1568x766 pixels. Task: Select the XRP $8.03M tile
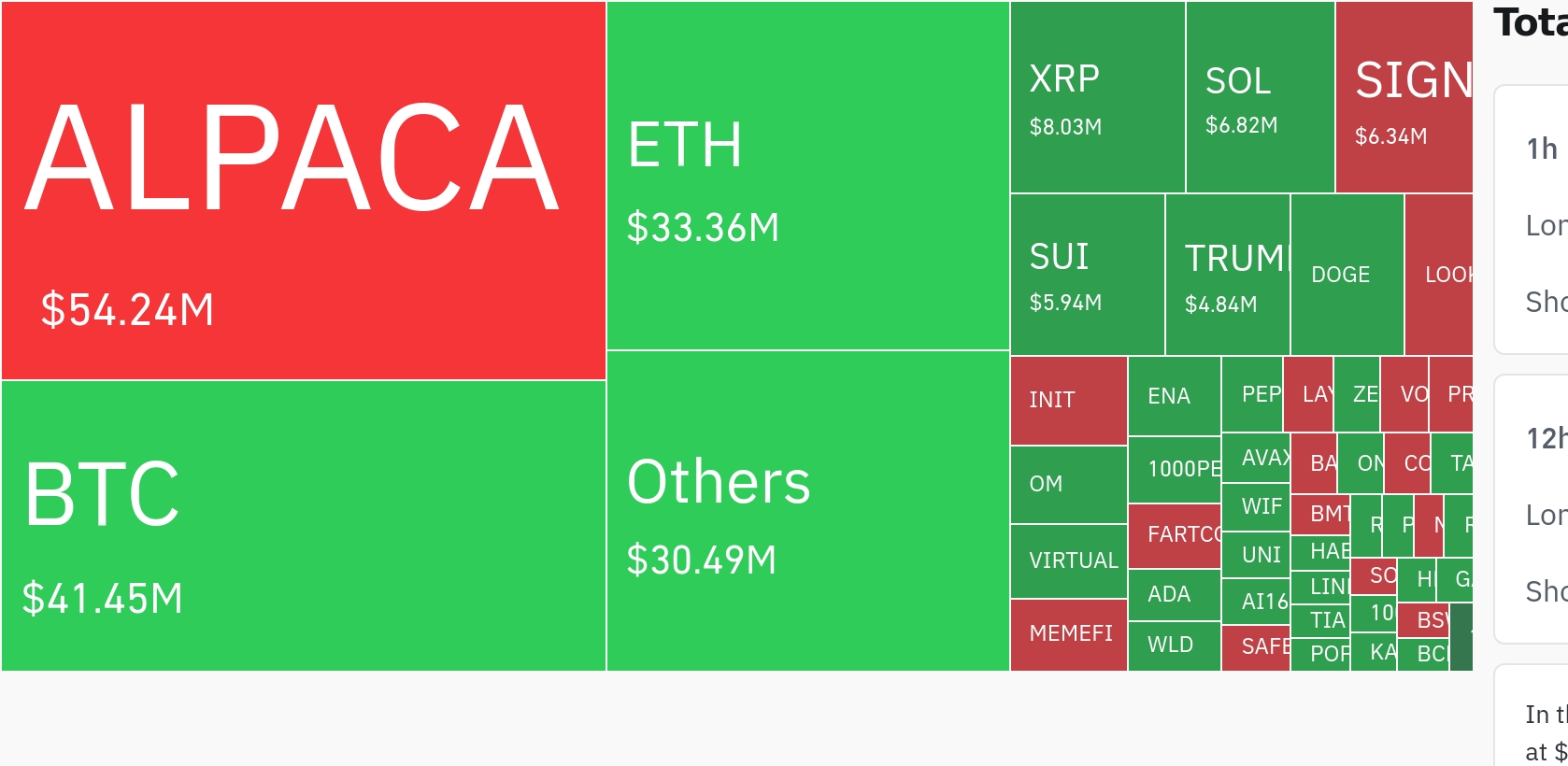click(1097, 97)
